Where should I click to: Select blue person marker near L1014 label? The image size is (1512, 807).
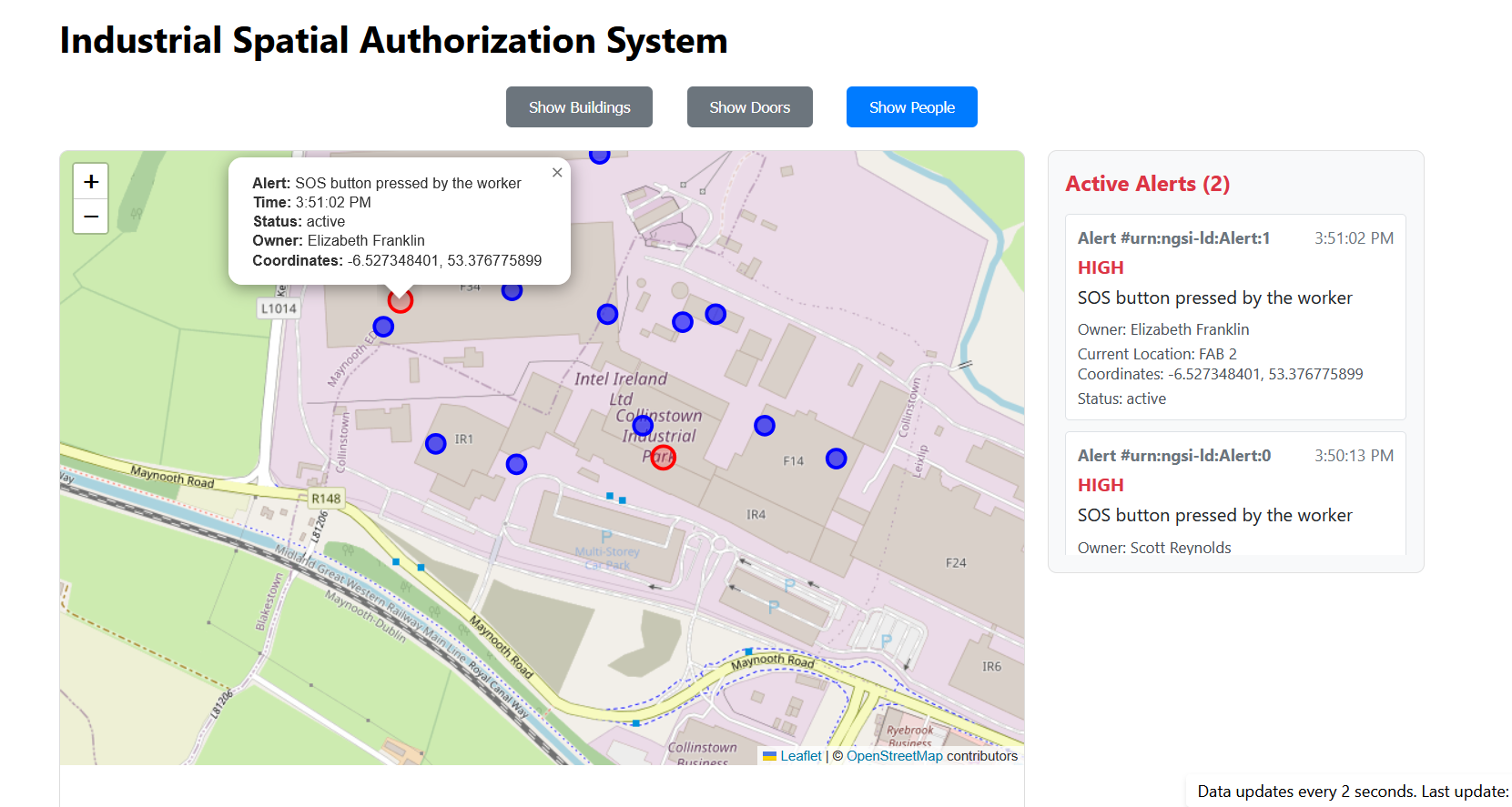(x=383, y=326)
